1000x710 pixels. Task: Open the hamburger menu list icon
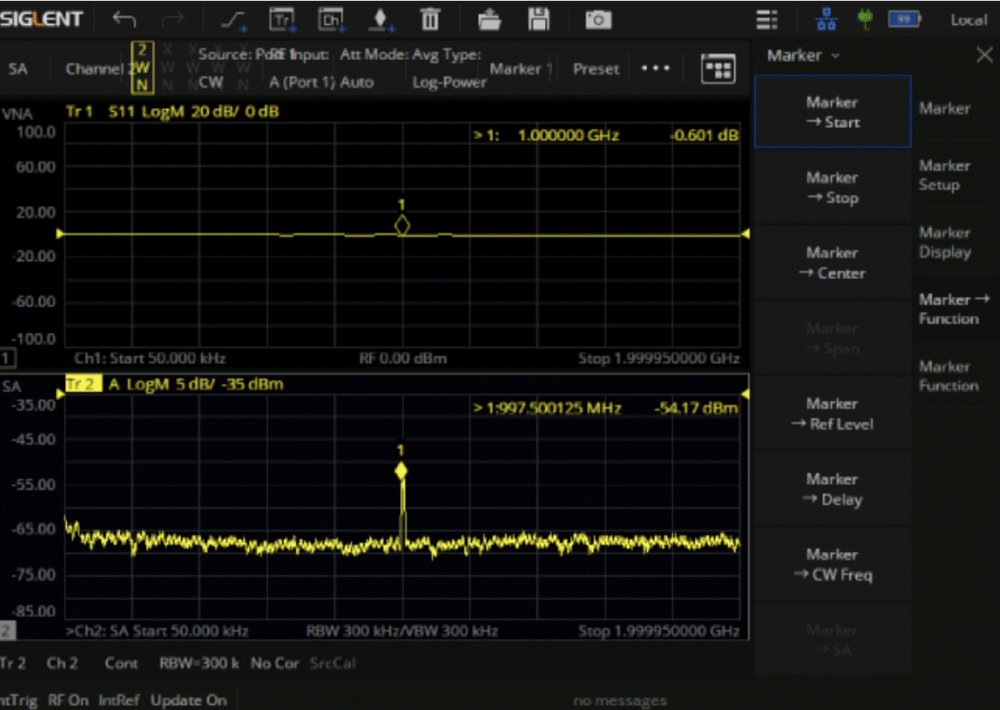click(x=767, y=20)
